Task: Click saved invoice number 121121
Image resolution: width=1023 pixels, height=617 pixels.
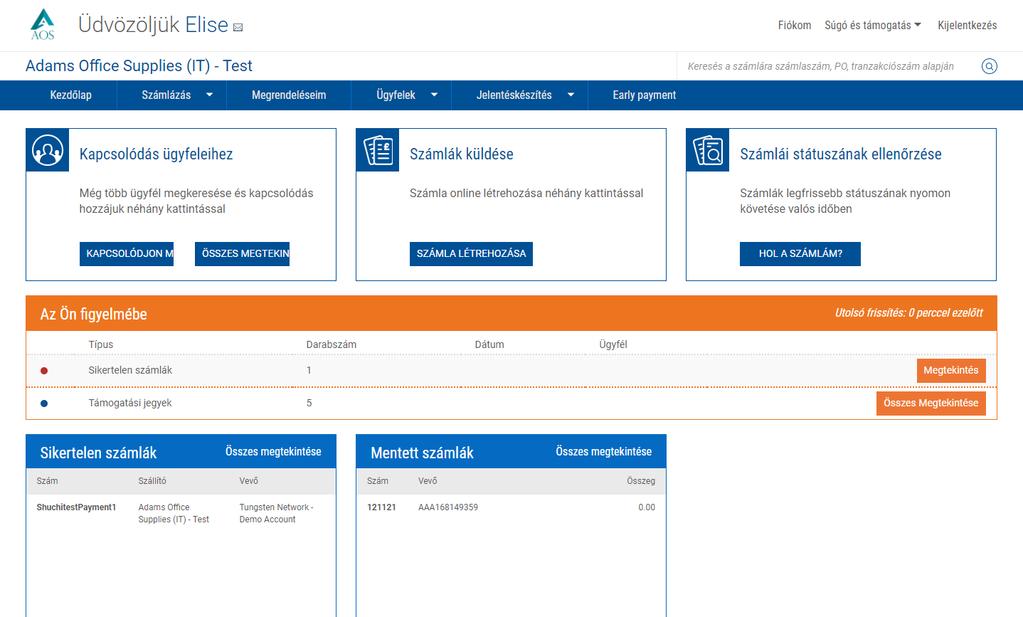Action: pos(382,507)
